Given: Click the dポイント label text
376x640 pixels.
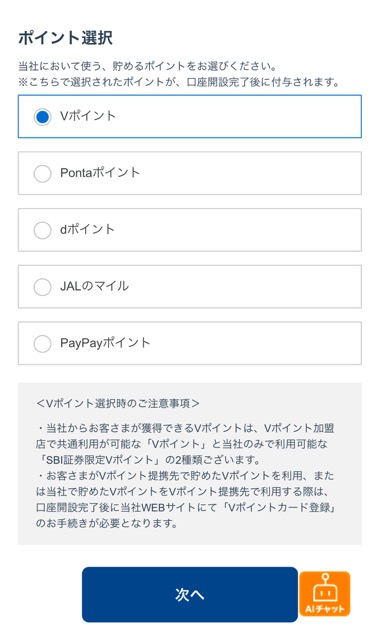Looking at the screenshot, I should coord(87,229).
